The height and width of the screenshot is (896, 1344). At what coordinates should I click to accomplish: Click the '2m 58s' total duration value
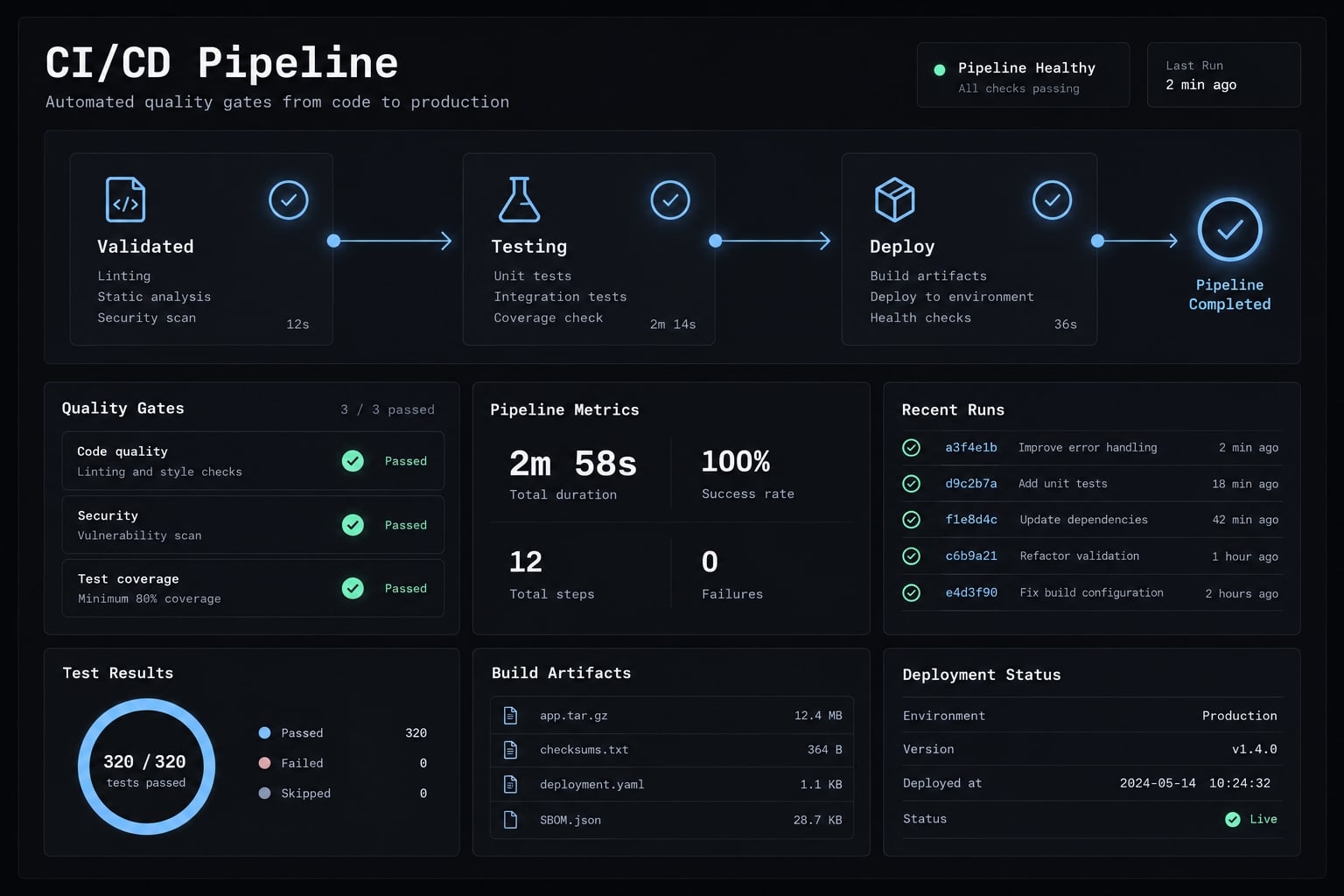[573, 464]
